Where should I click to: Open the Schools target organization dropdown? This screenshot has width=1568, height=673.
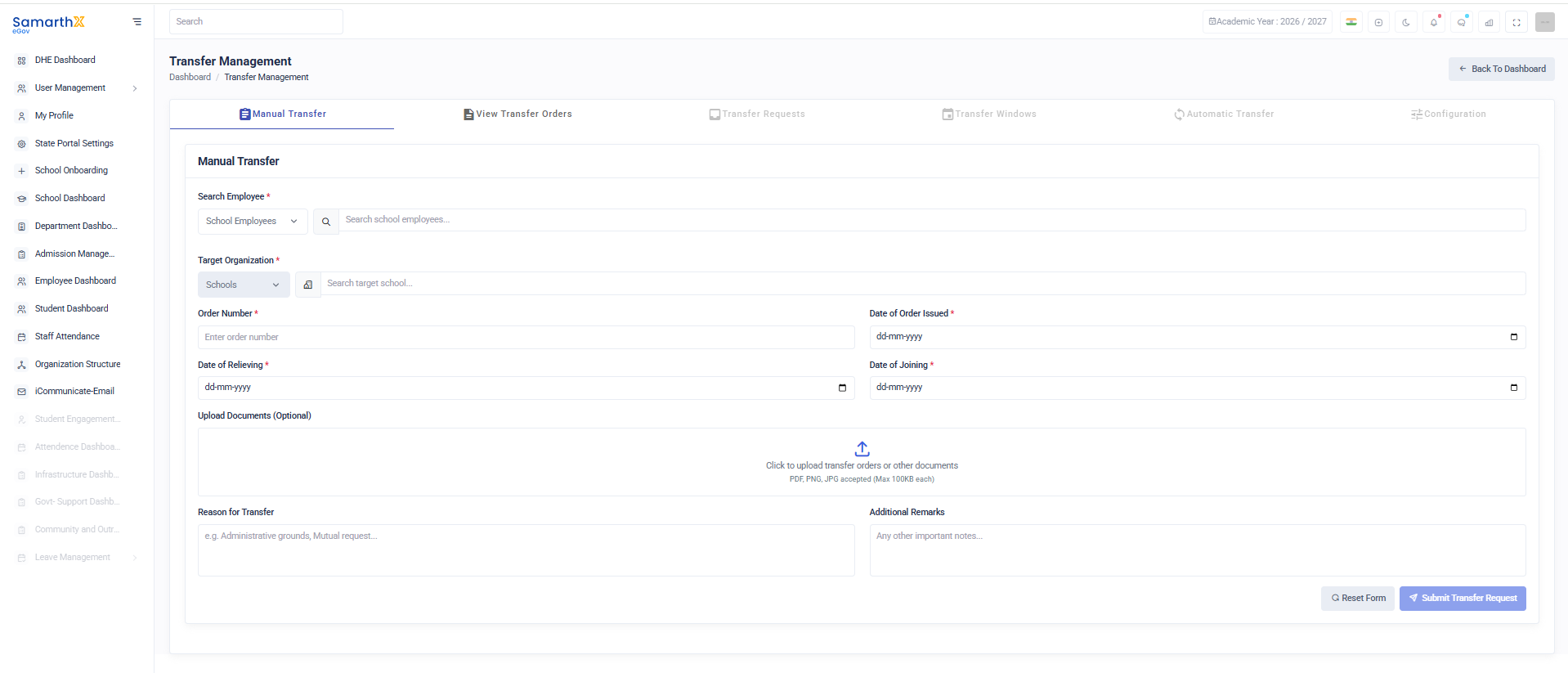pos(244,285)
